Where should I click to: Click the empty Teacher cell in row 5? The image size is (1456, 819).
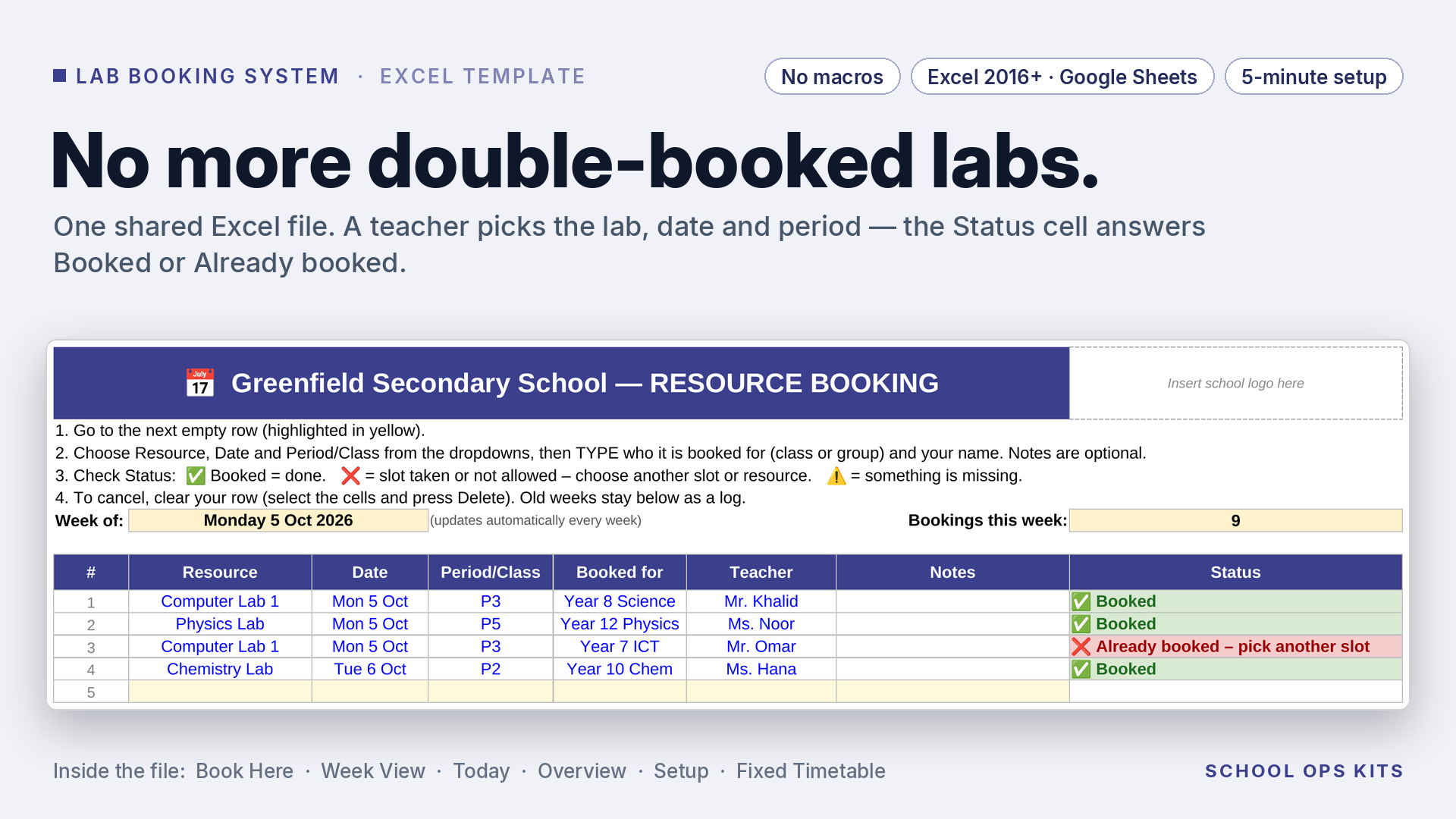click(761, 692)
